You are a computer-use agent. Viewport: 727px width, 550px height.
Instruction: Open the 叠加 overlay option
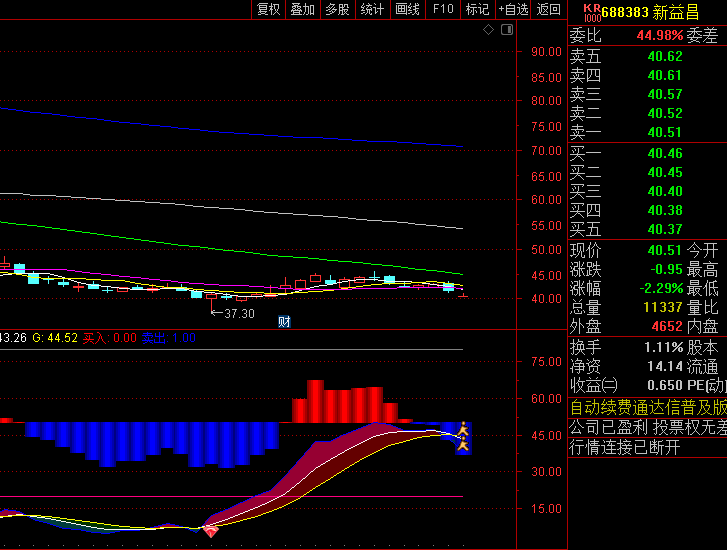pyautogui.click(x=302, y=9)
